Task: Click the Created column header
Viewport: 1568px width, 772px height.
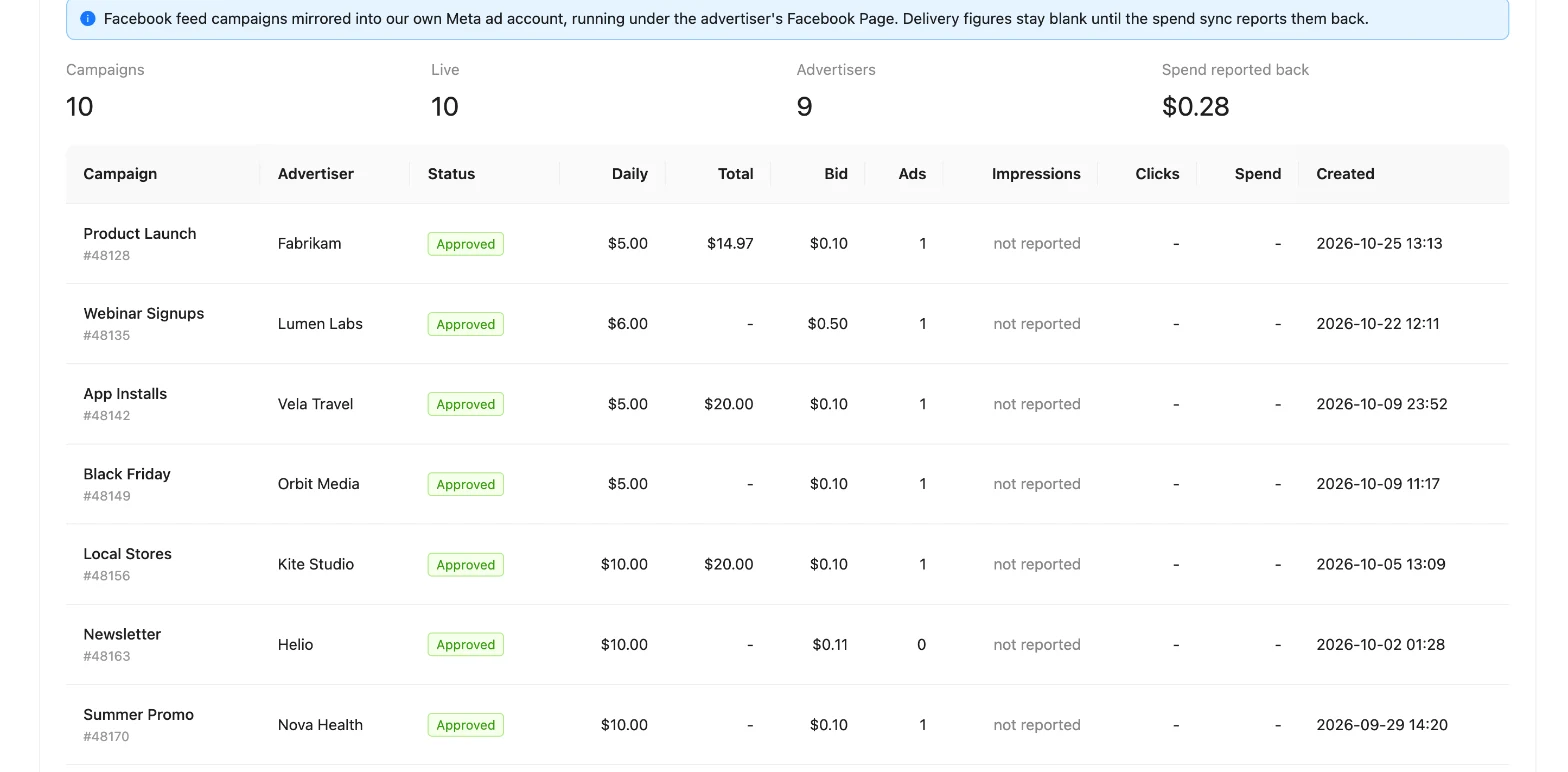Action: coord(1345,174)
